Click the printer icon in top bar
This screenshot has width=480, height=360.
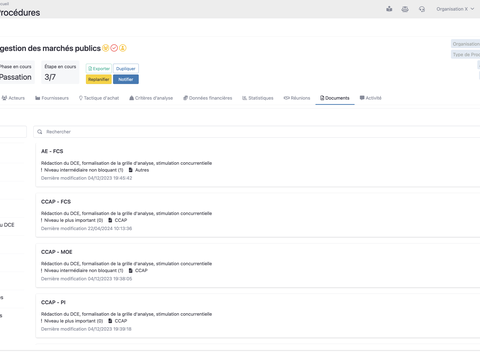405,9
